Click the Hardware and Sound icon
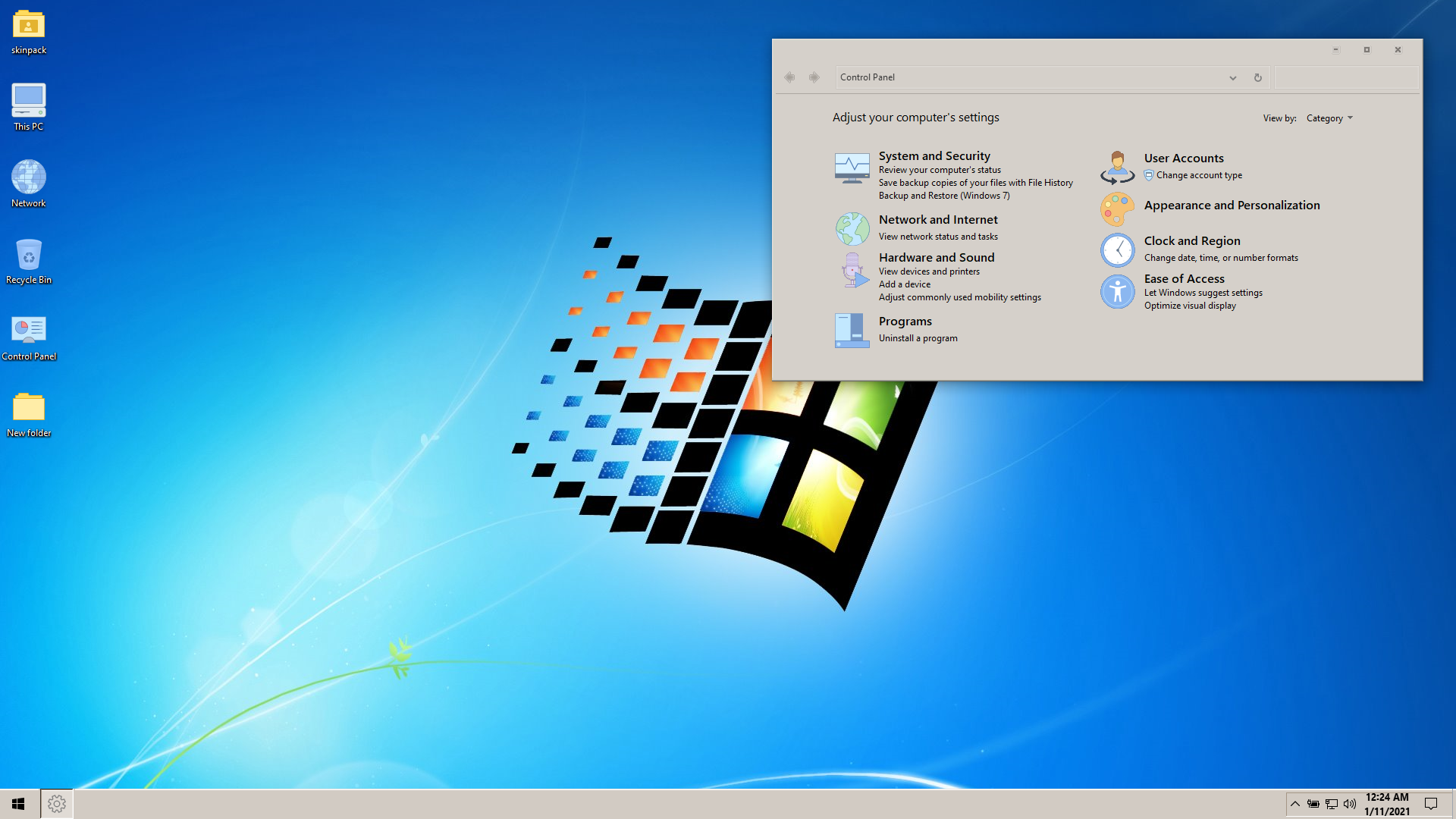 click(x=853, y=271)
